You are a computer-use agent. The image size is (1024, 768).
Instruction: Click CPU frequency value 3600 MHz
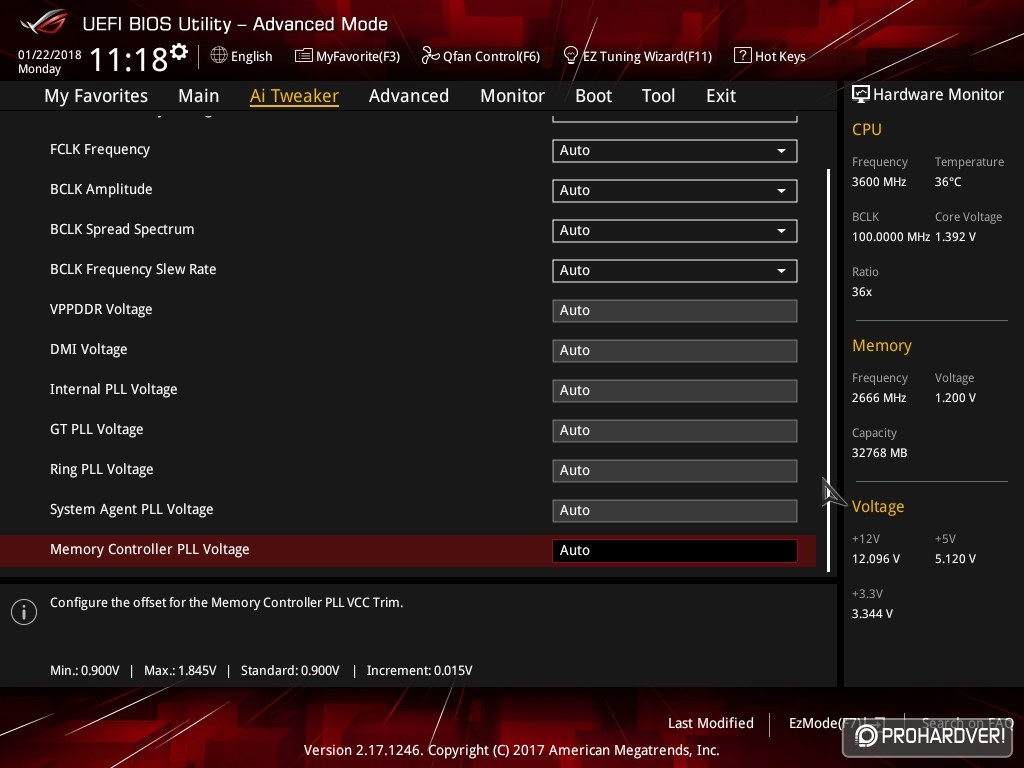[879, 182]
